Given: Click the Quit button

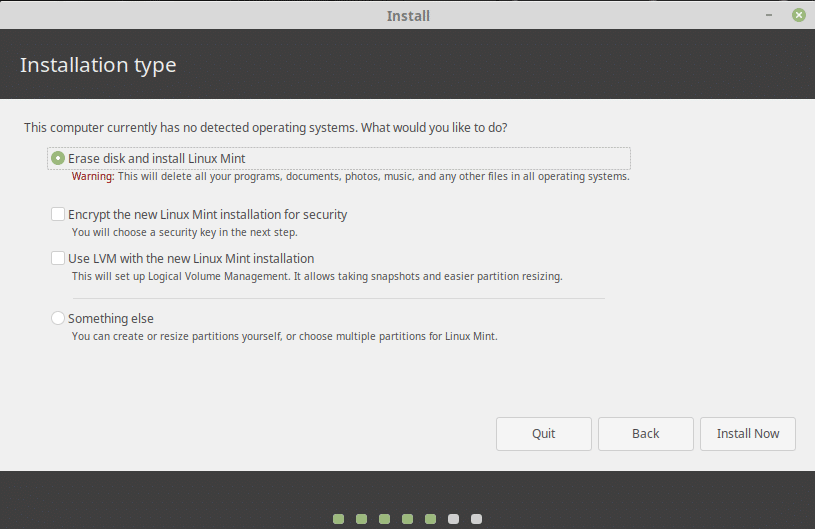Looking at the screenshot, I should pos(544,434).
